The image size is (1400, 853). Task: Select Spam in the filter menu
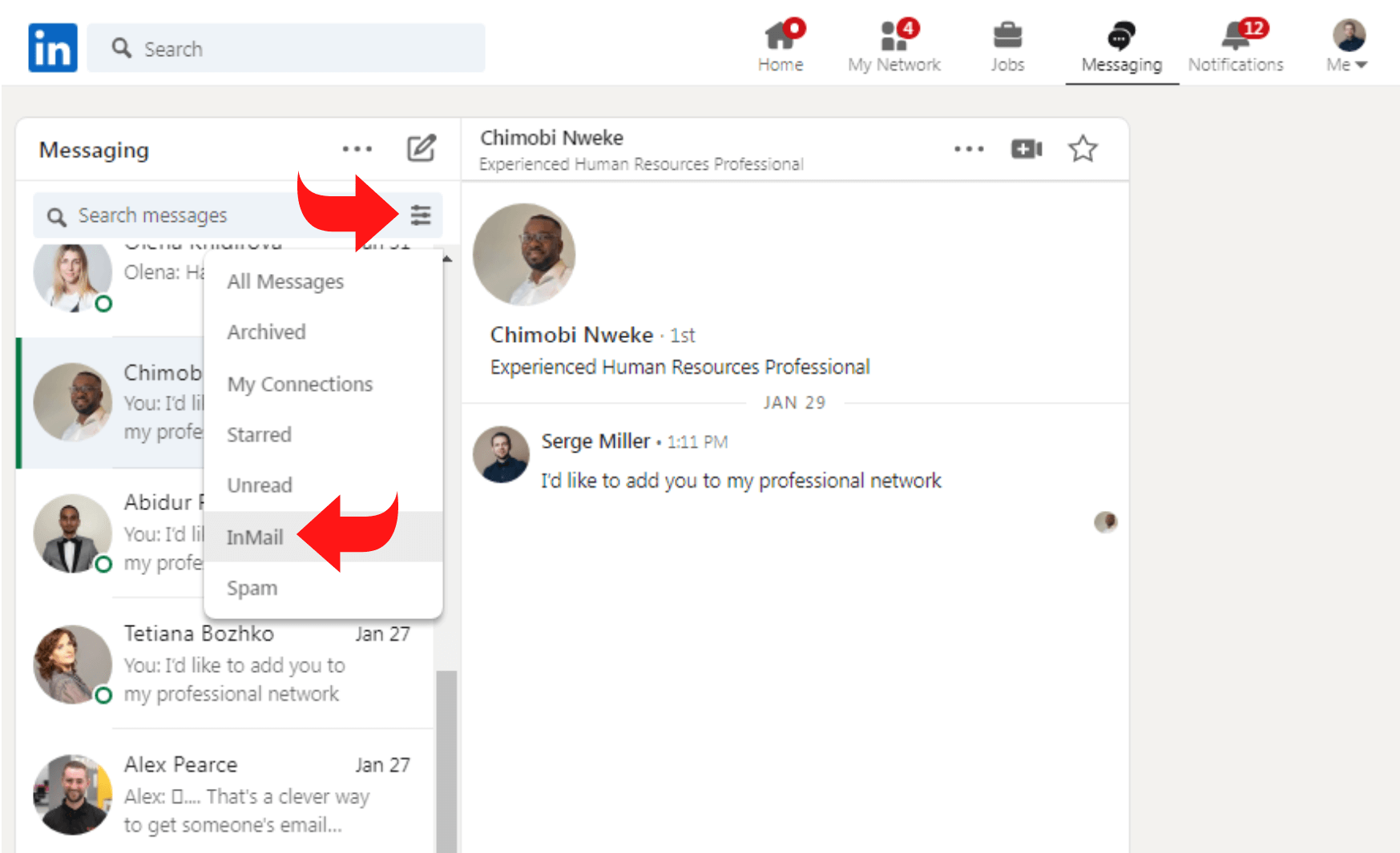[x=252, y=587]
